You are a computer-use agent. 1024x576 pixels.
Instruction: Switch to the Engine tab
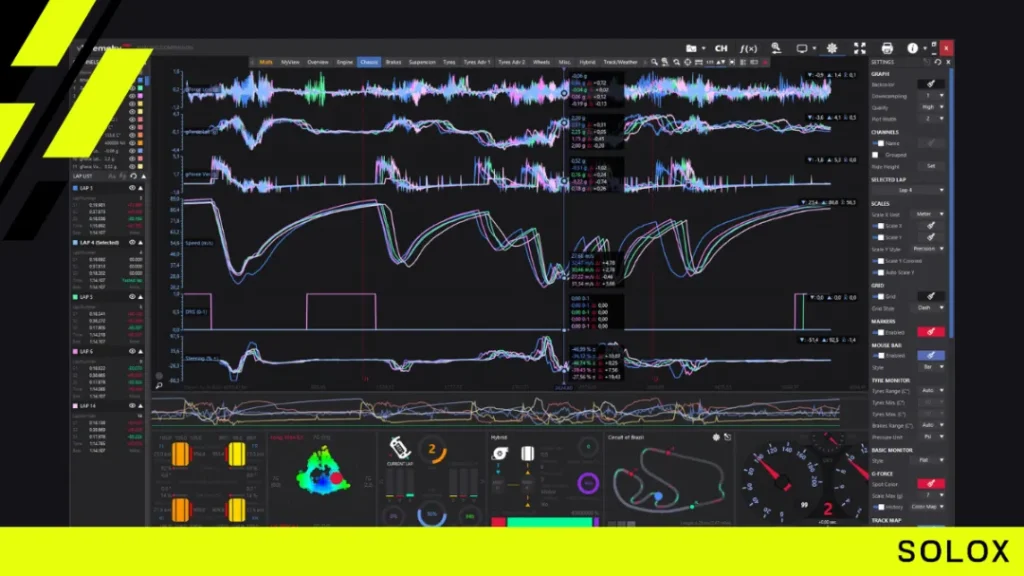pyautogui.click(x=344, y=62)
